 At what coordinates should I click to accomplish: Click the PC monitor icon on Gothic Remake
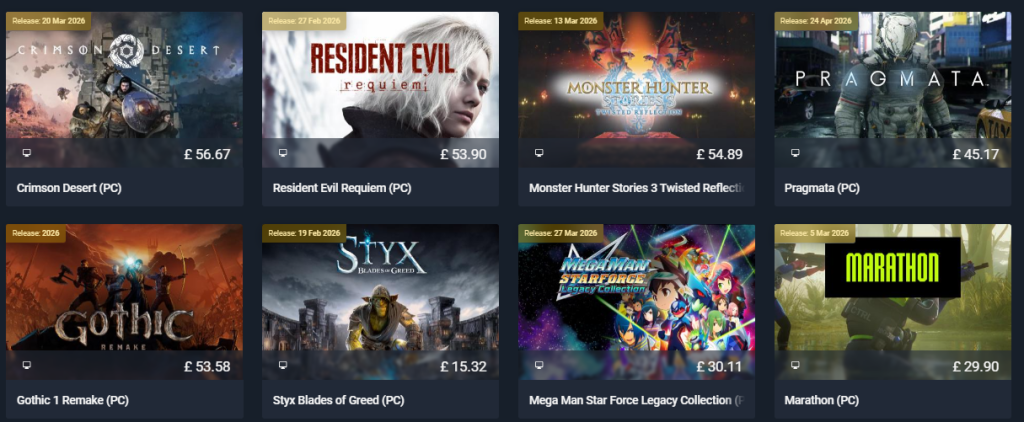click(27, 365)
